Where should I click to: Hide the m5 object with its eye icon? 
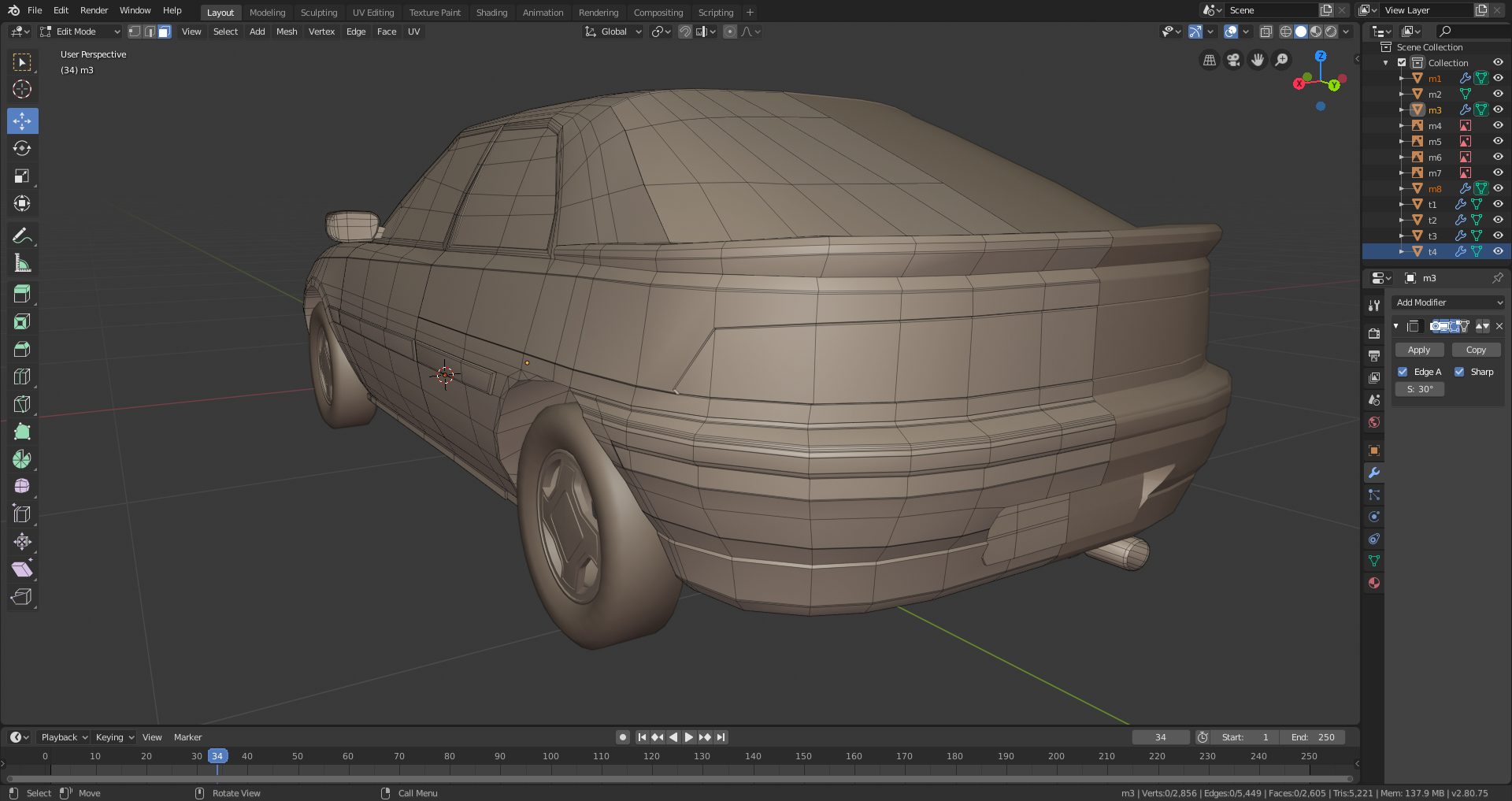(1498, 142)
